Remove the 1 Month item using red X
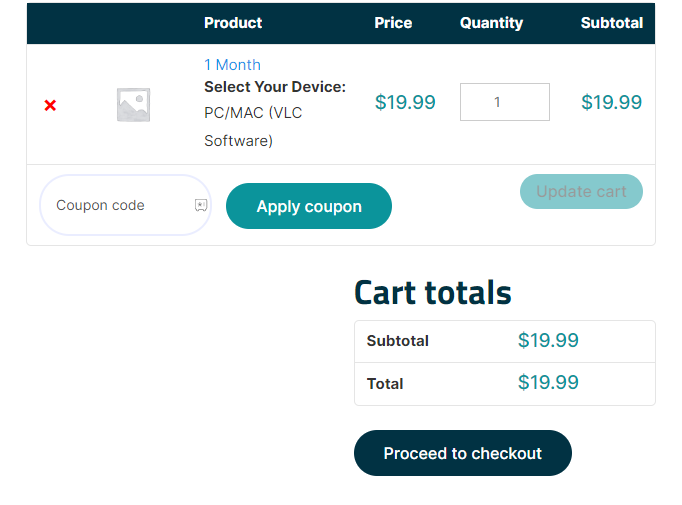682x505 pixels. (x=50, y=105)
